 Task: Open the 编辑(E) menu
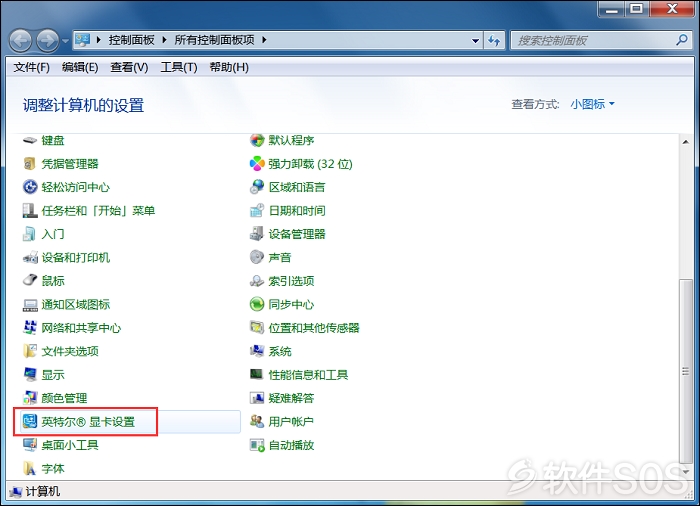tap(80, 67)
